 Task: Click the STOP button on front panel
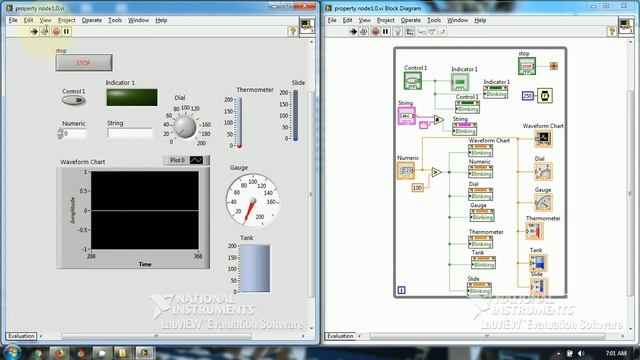coord(84,63)
